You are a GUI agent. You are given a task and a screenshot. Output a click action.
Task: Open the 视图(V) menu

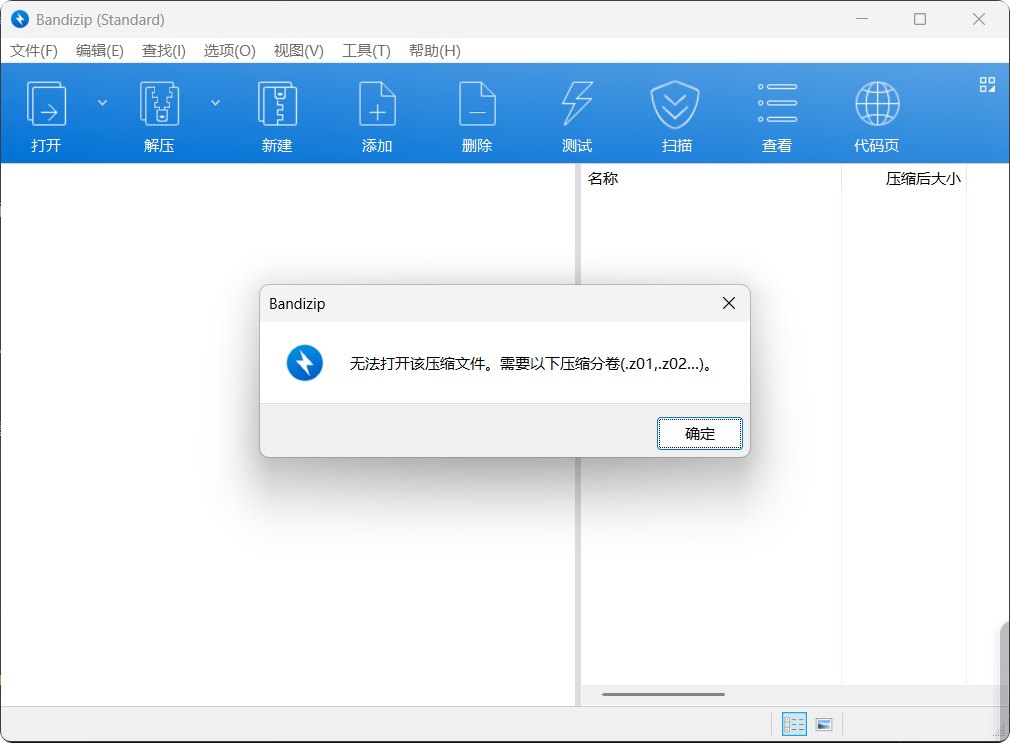click(x=296, y=50)
